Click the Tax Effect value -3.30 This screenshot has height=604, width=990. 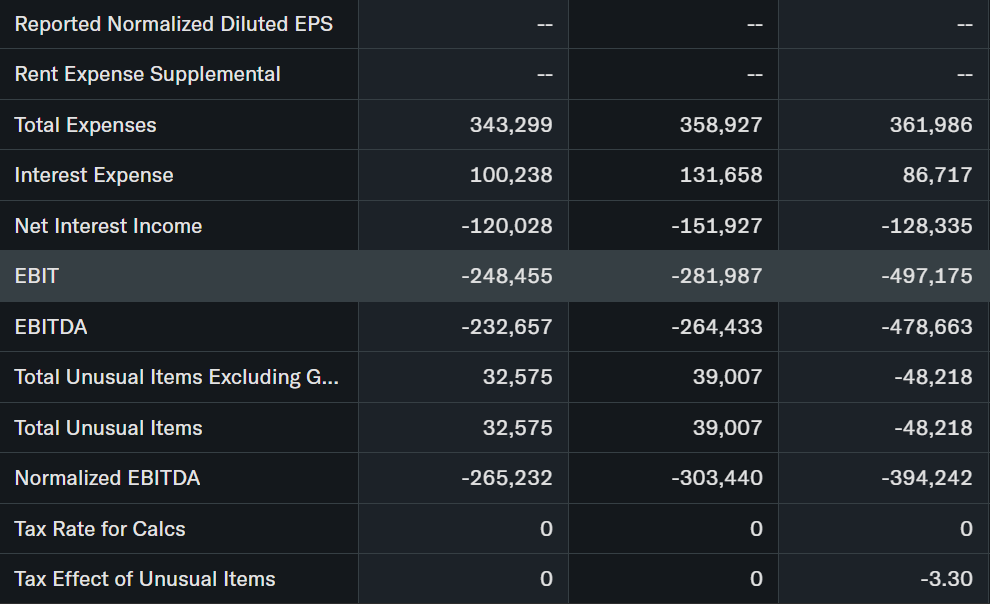click(944, 579)
